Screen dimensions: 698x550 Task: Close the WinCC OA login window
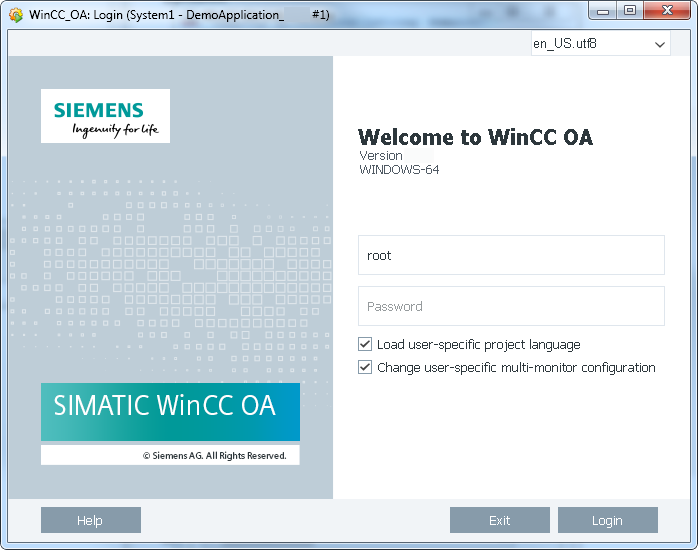(x=666, y=11)
